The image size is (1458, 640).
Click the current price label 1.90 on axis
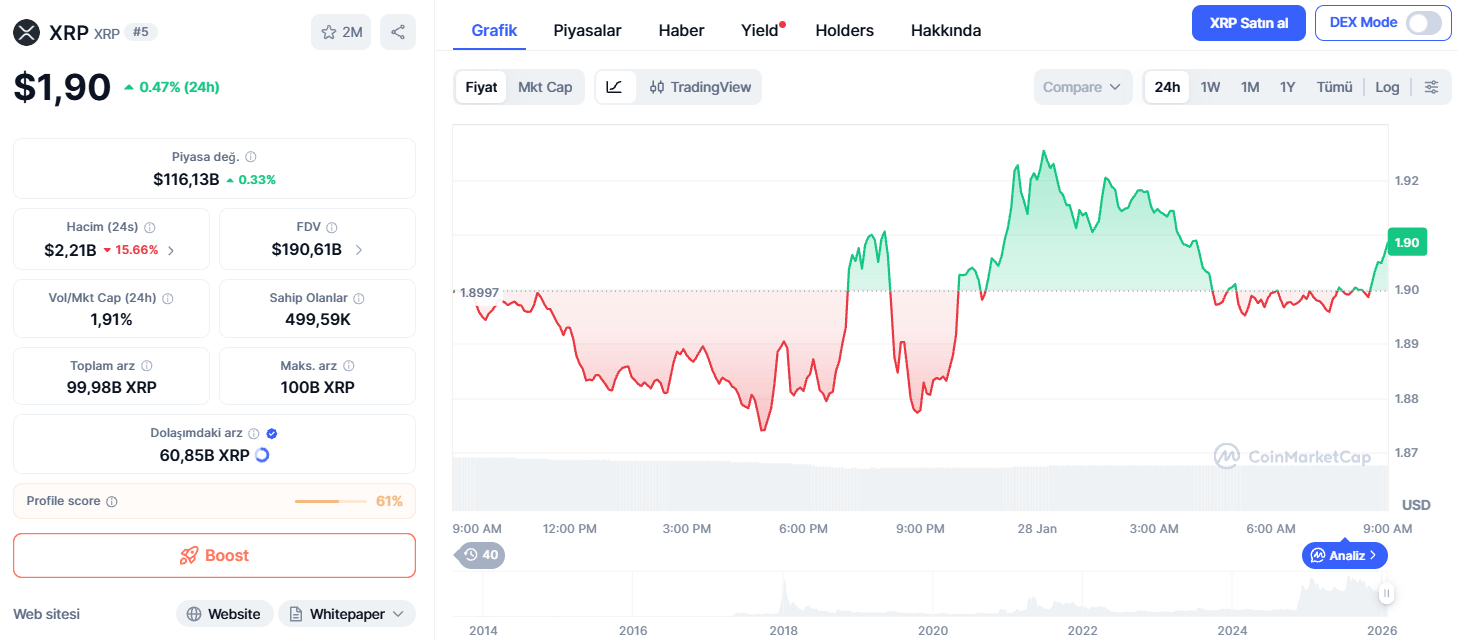1407,242
